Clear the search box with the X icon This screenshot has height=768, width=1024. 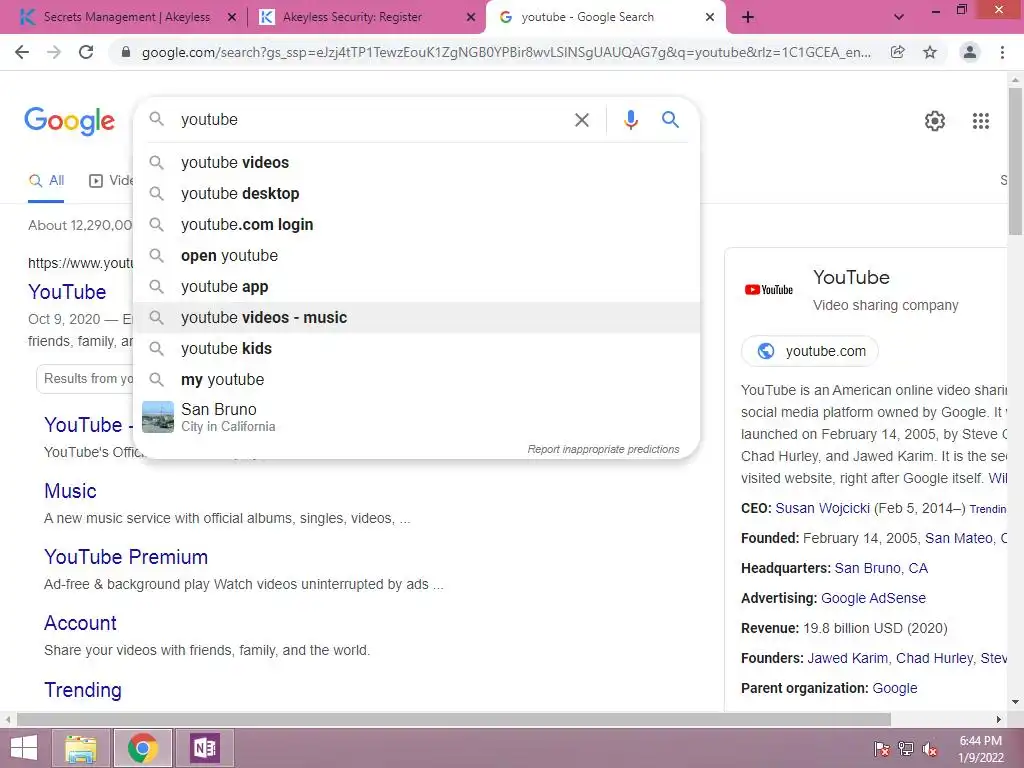pos(581,120)
